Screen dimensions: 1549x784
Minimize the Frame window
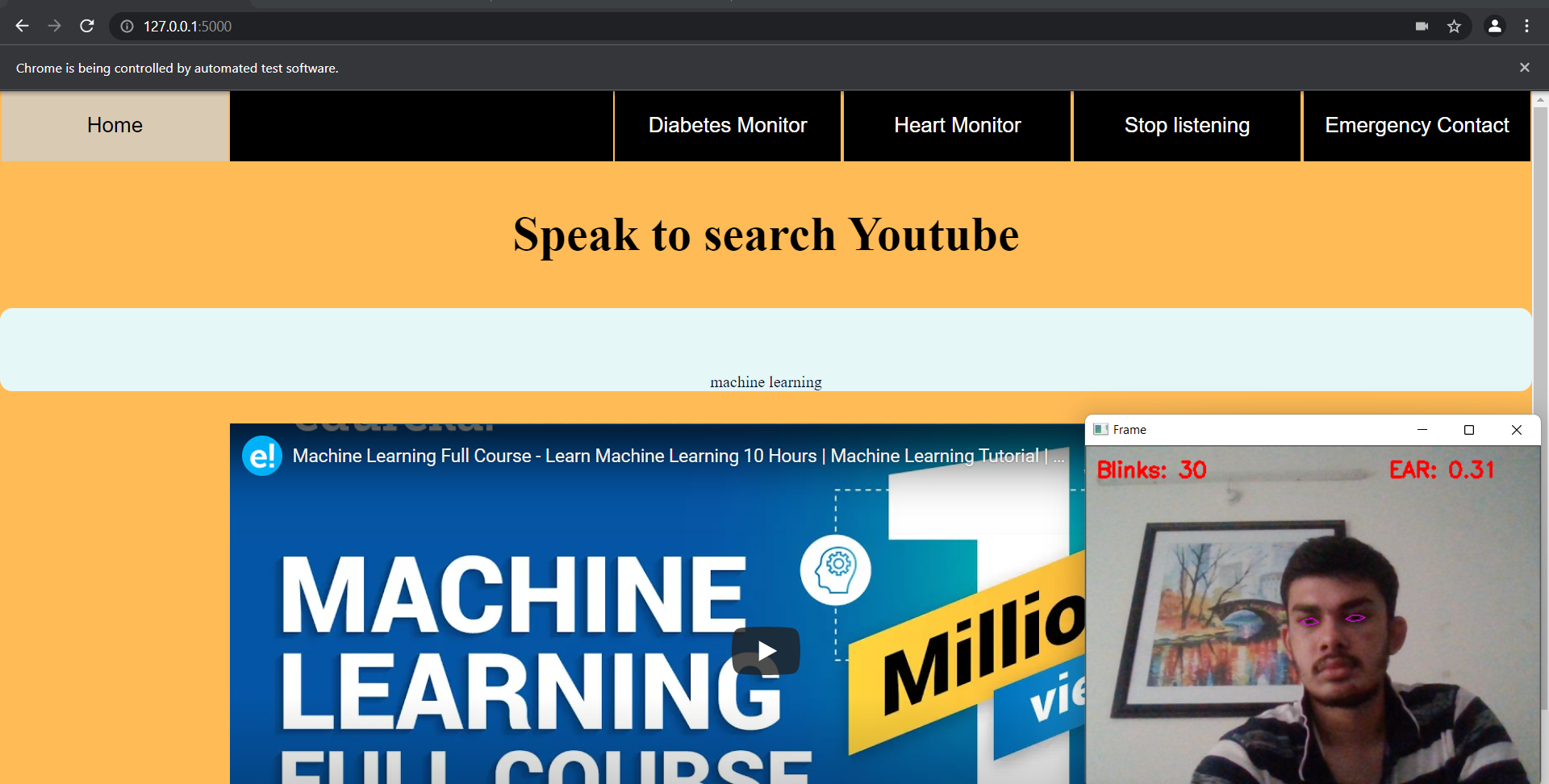tap(1422, 430)
